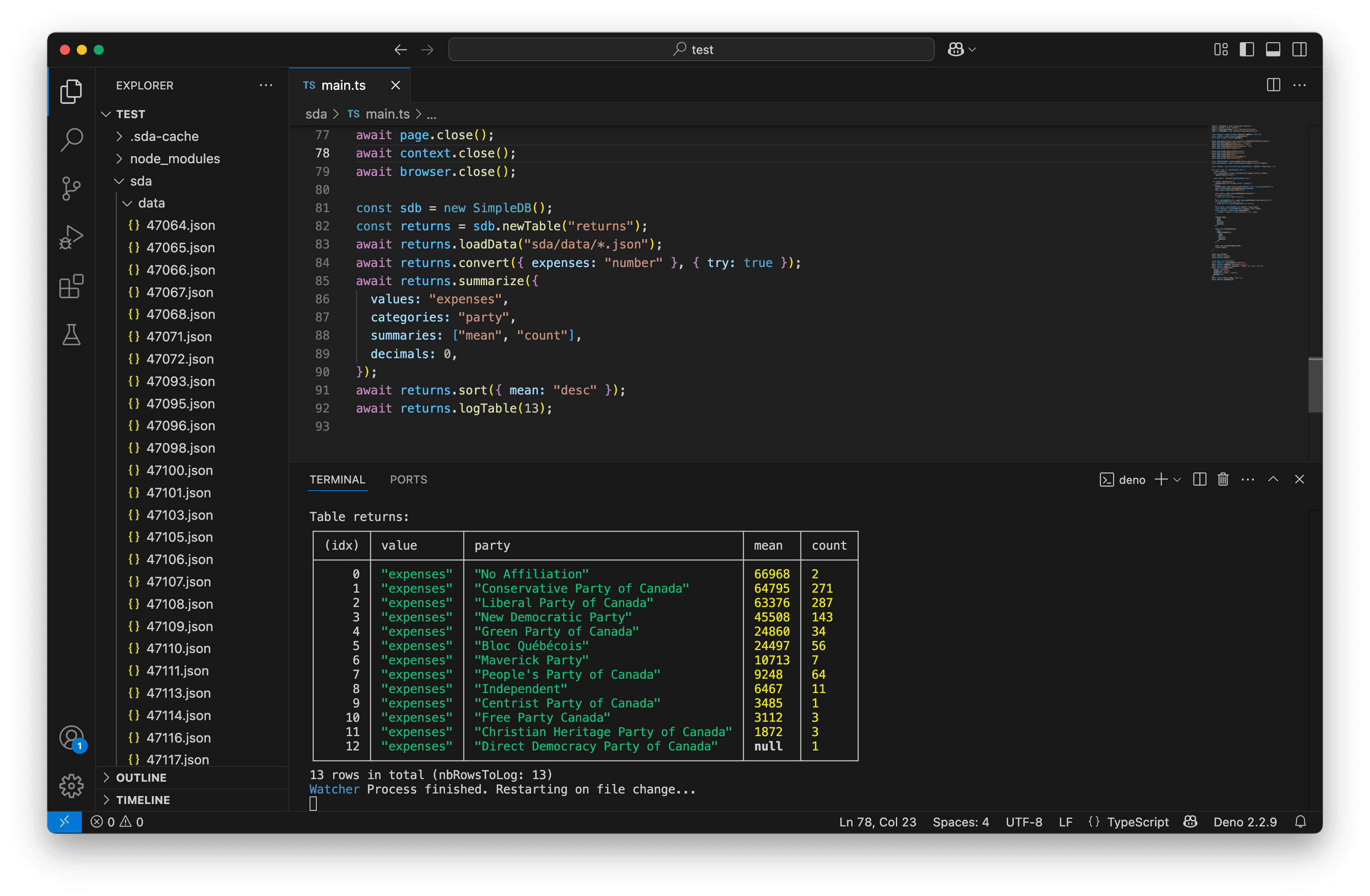Viewport: 1370px width, 896px height.
Task: Open the Search view in activity bar
Action: [x=71, y=140]
